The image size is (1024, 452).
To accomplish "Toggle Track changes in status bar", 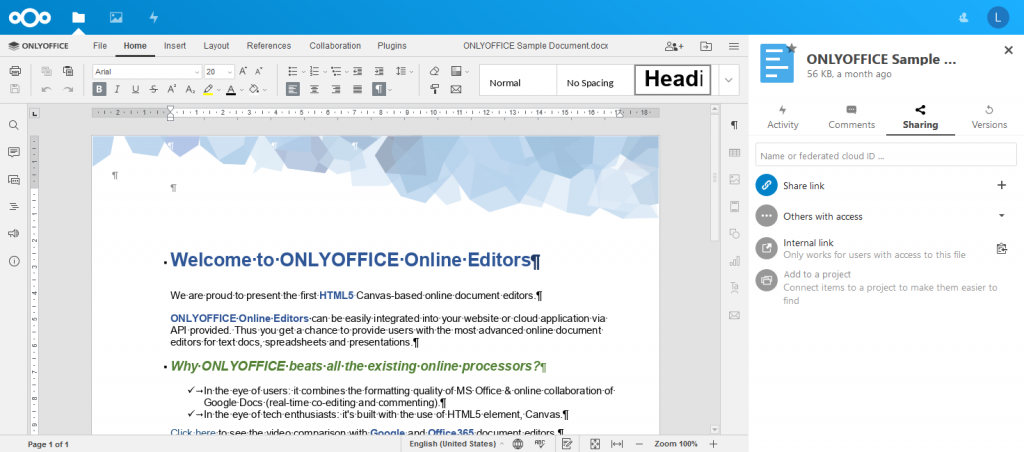I will click(x=568, y=444).
